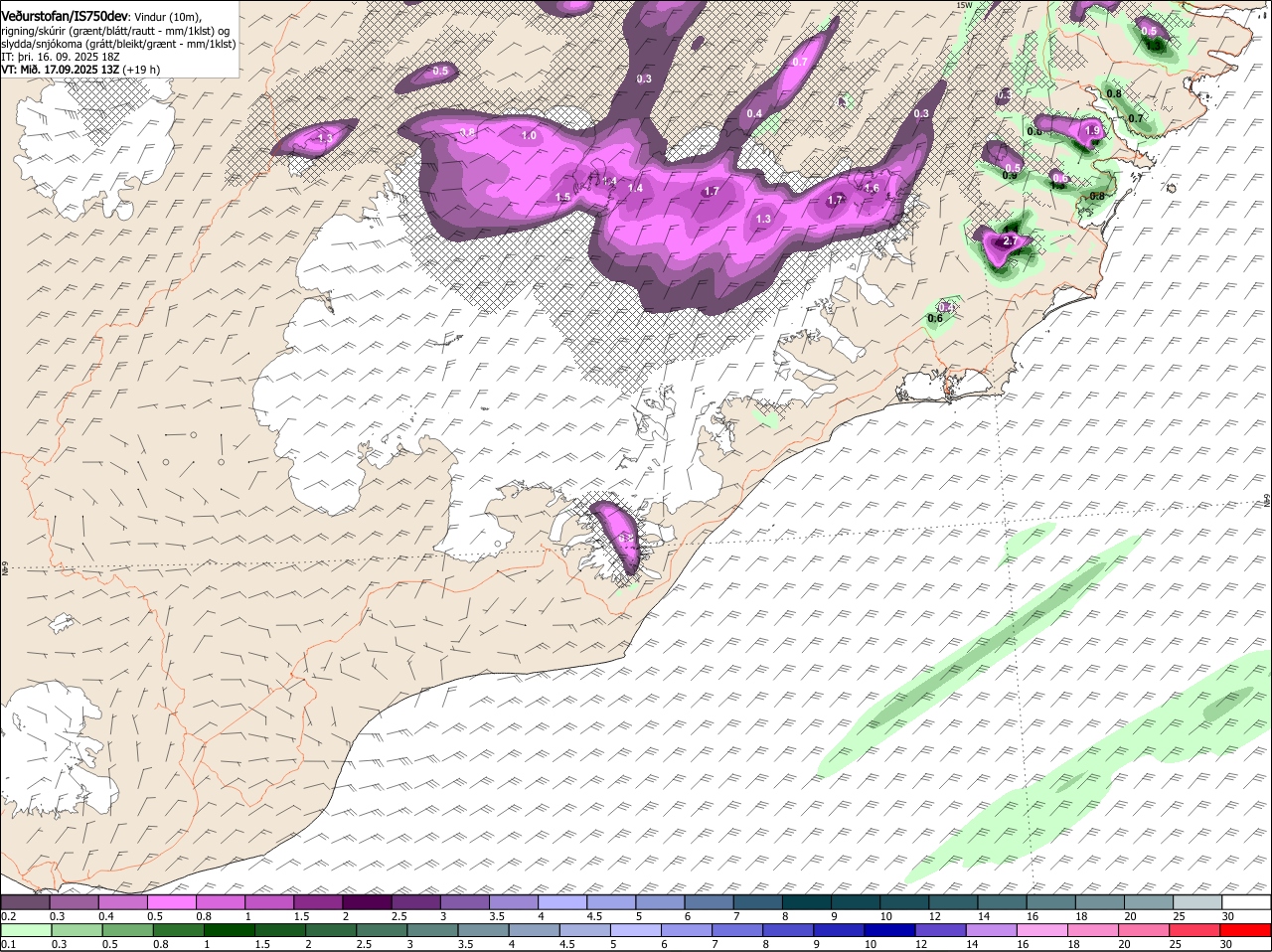Pick dark teal snow swatch between 8 and 9
The image size is (1272, 952).
[807, 902]
